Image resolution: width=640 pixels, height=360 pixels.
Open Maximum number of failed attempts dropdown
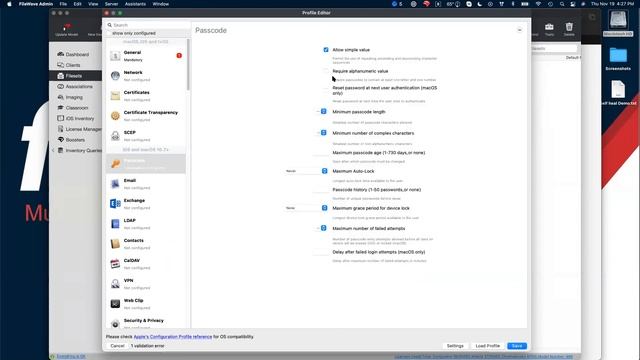click(322, 228)
